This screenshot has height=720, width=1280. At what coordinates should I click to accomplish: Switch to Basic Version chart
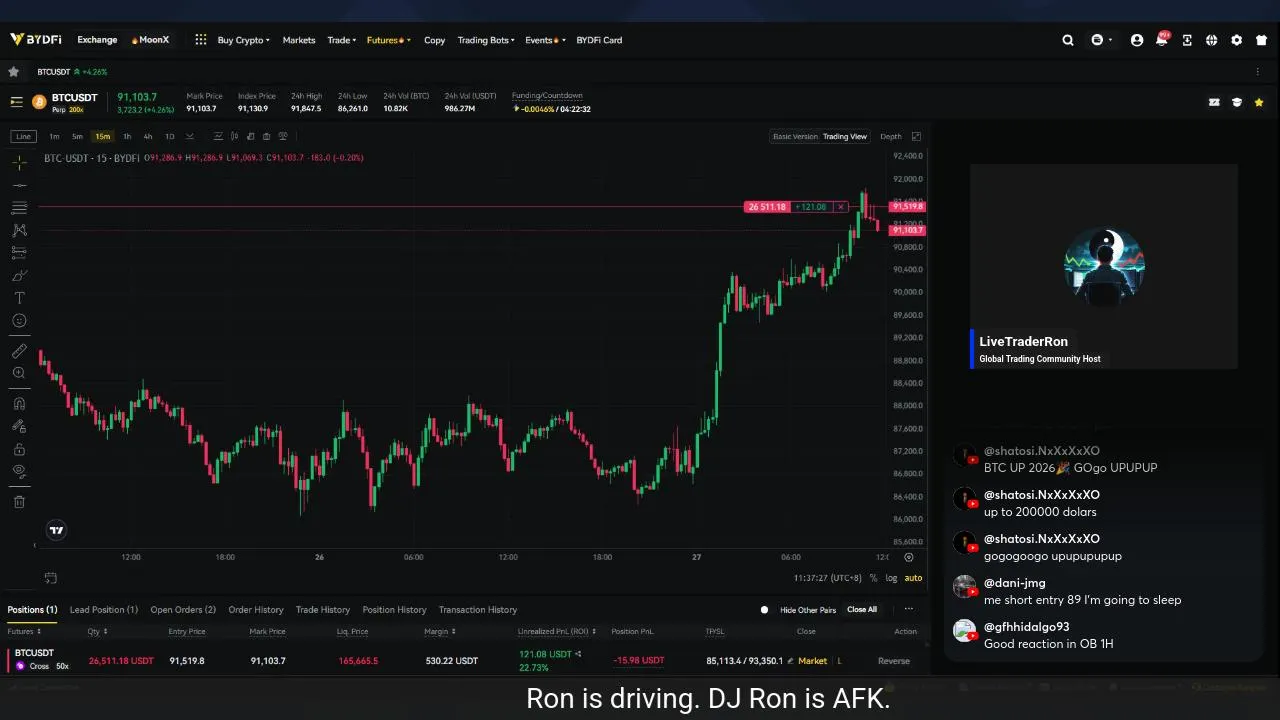[795, 136]
